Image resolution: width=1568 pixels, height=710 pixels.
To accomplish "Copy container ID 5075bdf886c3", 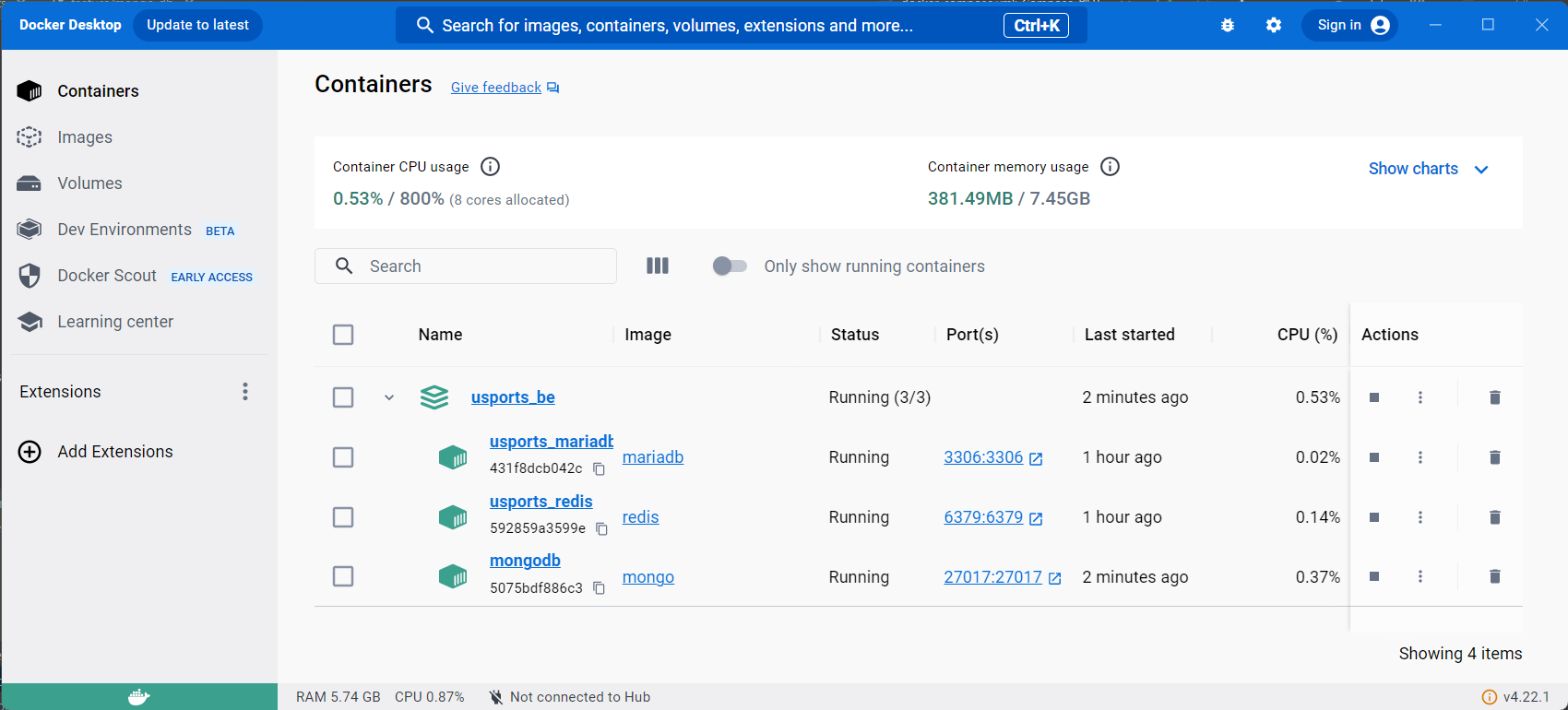I will (x=599, y=588).
